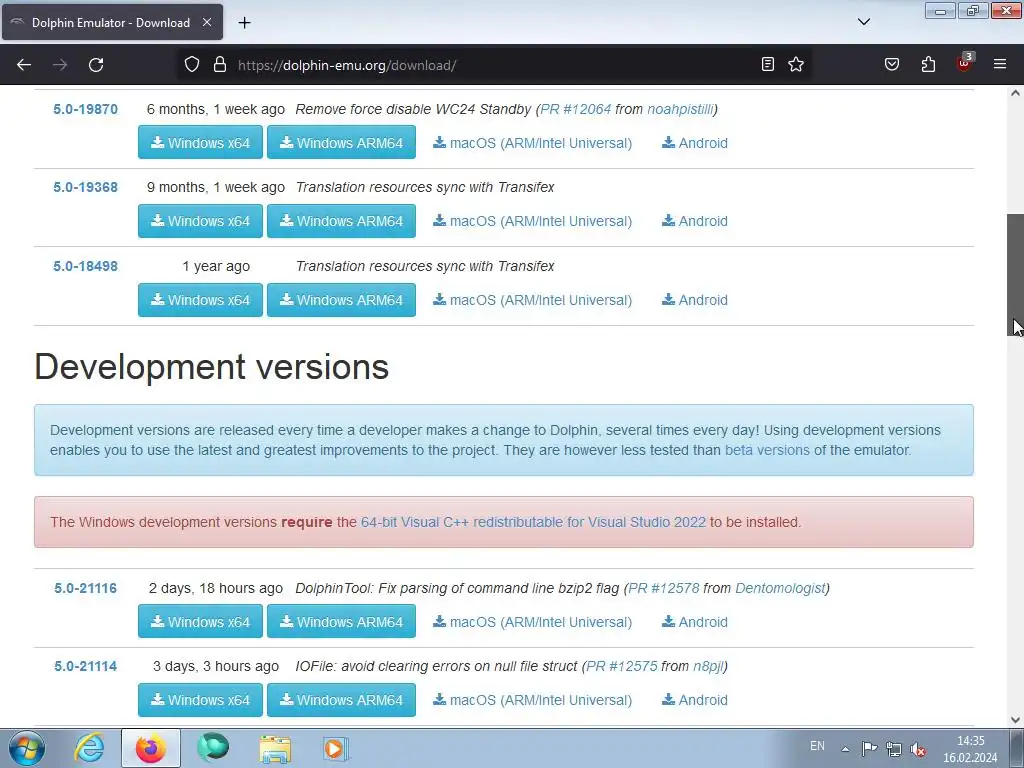The height and width of the screenshot is (768, 1024).
Task: Show hidden system tray icons
Action: pyautogui.click(x=845, y=748)
